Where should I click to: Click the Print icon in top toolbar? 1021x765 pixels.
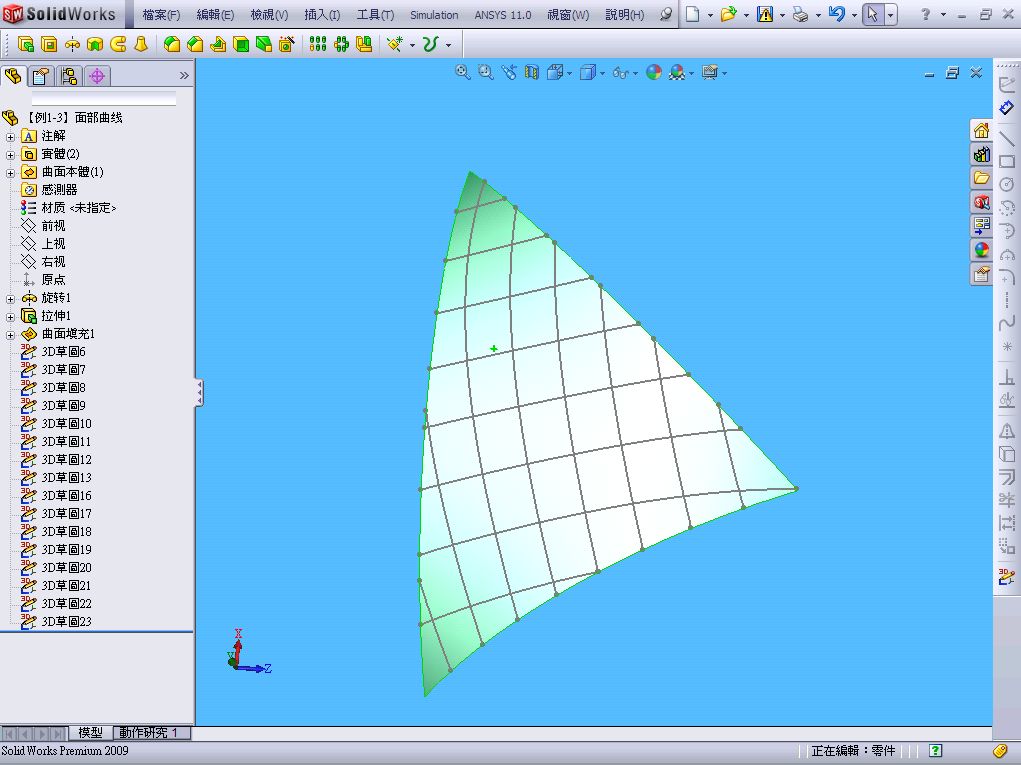(801, 14)
